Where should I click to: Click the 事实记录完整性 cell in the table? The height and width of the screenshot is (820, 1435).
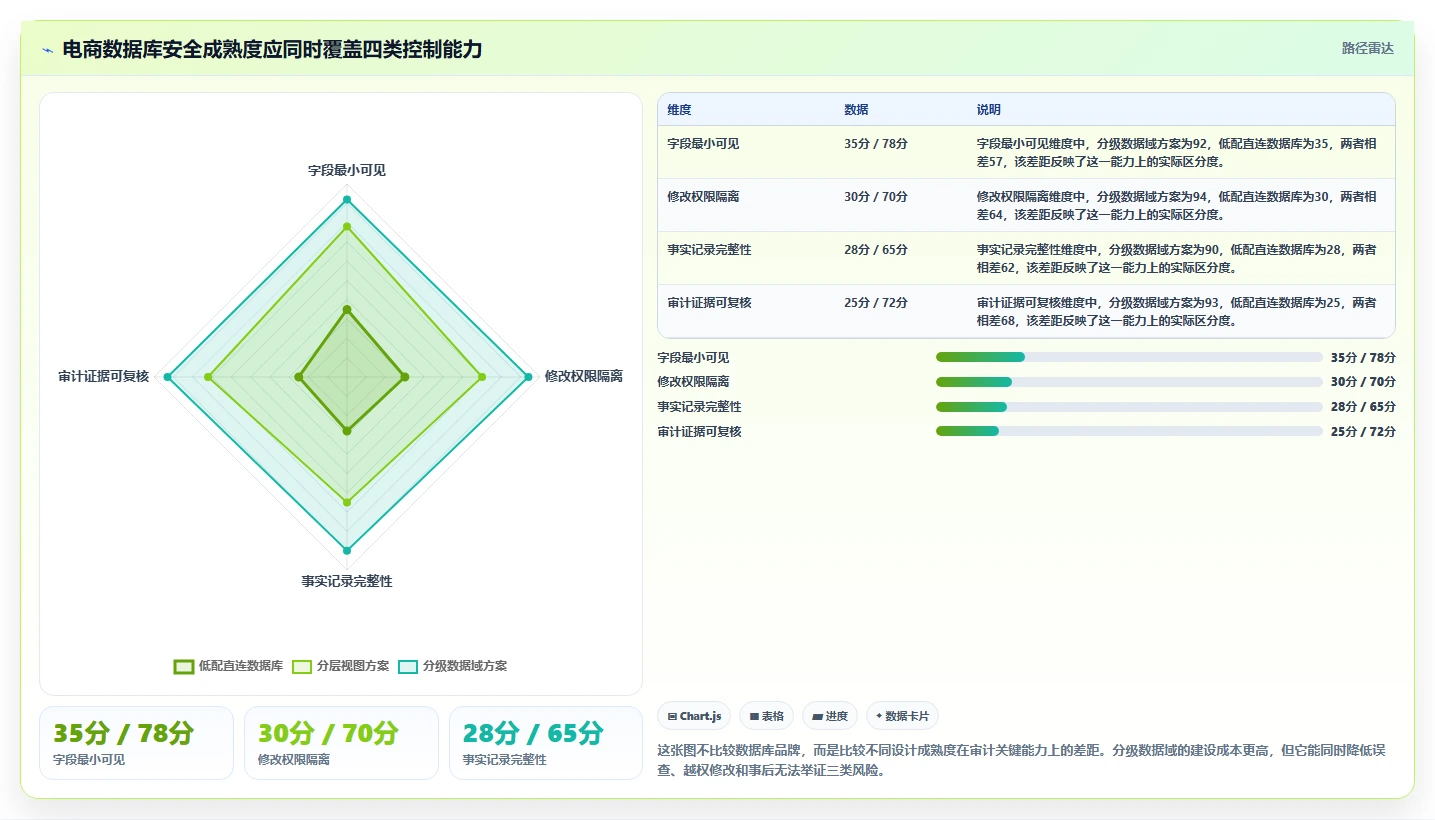709,249
